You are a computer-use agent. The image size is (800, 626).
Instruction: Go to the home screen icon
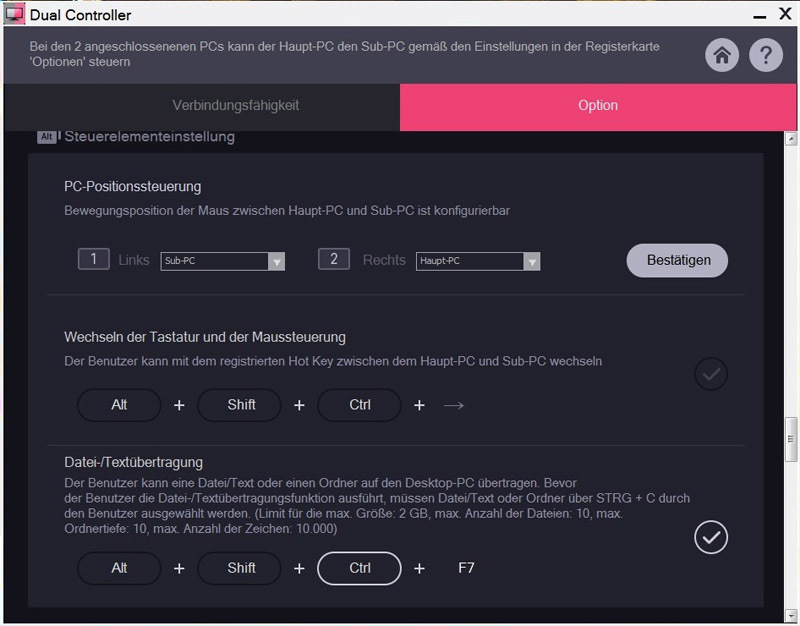(722, 55)
